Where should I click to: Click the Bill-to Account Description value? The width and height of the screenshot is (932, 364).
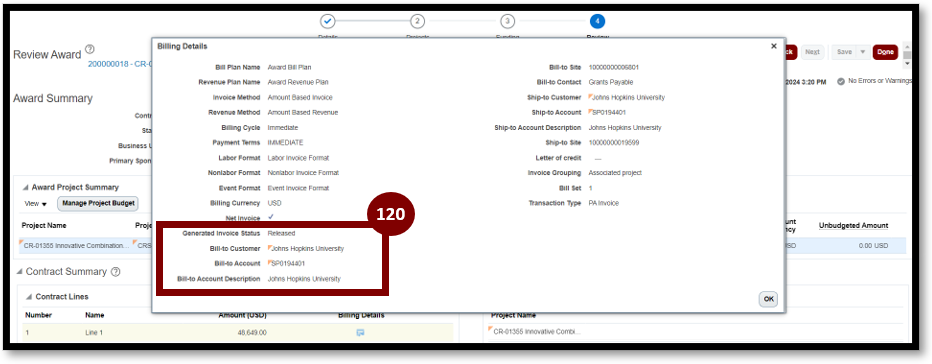click(304, 279)
